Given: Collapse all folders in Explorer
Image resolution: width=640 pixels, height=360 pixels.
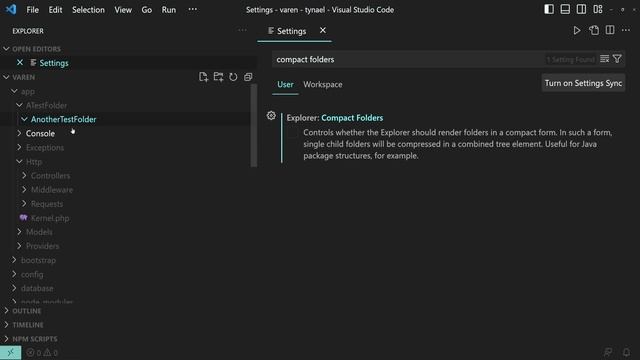Looking at the screenshot, I should point(248,77).
